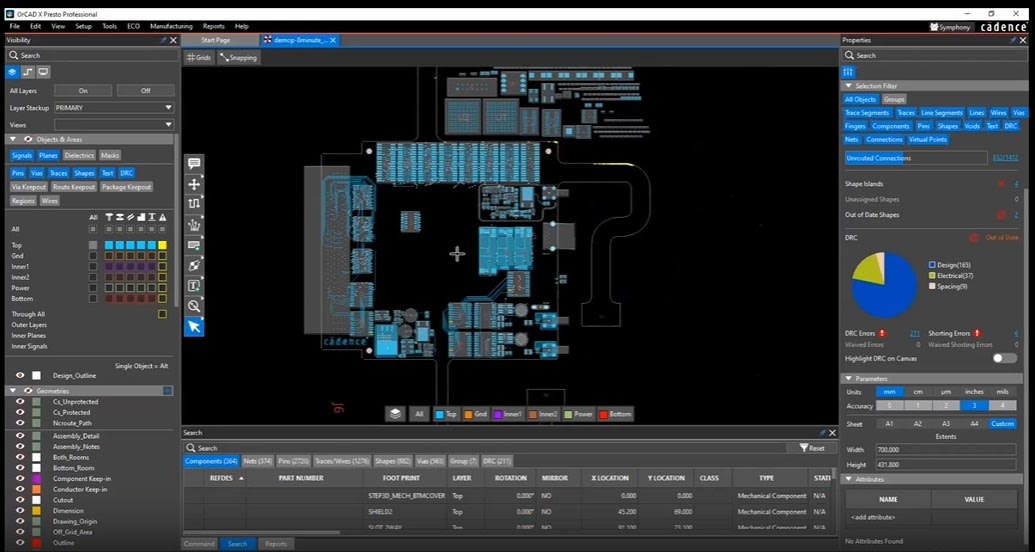Image resolution: width=1035 pixels, height=552 pixels.
Task: Open the File menu
Action: click(x=15, y=26)
